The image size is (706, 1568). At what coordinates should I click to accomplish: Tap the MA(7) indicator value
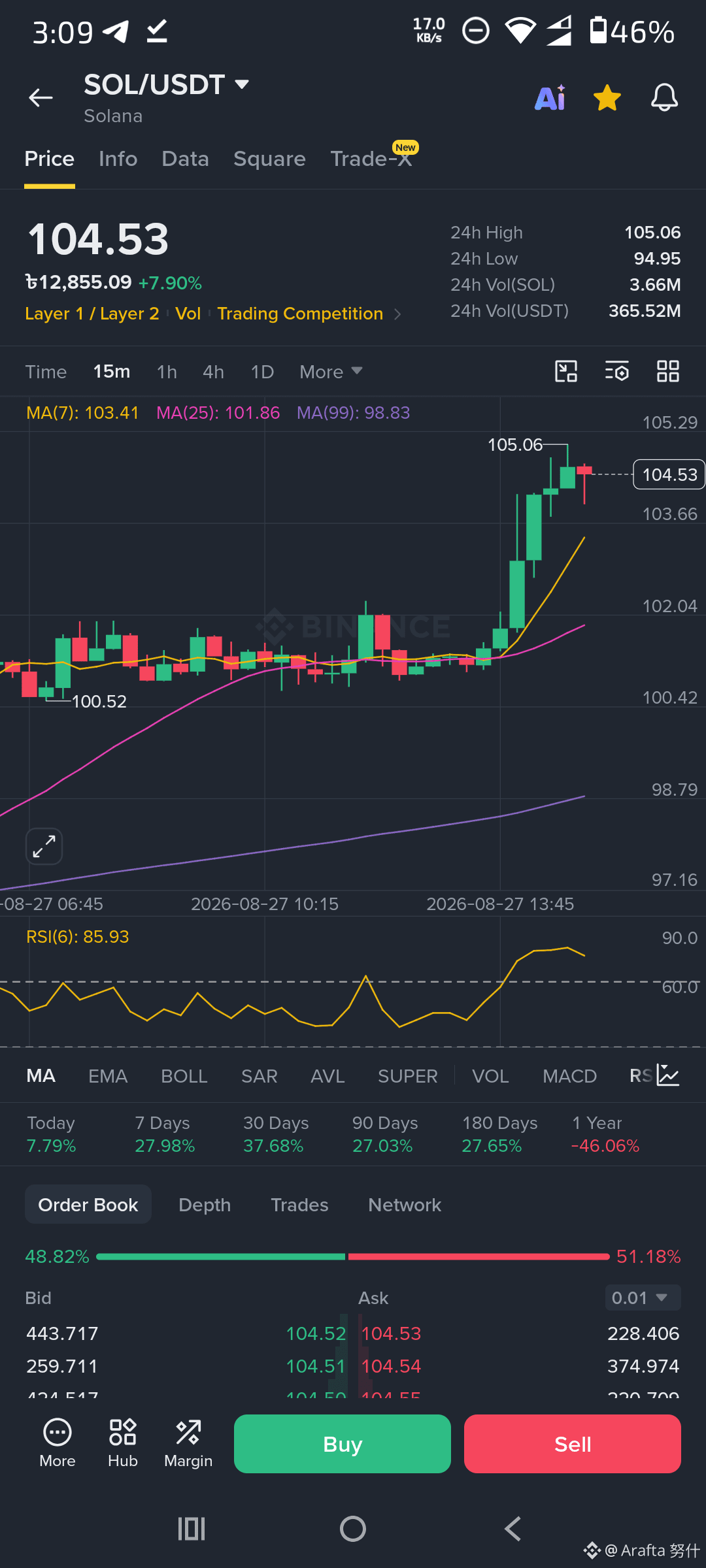tap(82, 413)
